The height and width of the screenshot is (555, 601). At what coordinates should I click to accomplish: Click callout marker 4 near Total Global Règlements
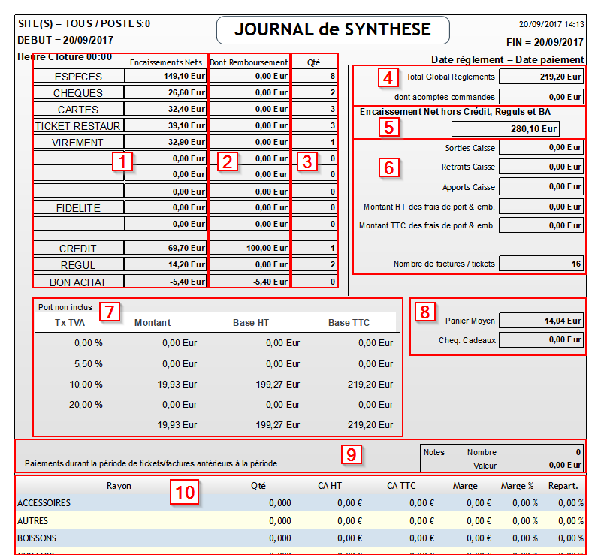[x=388, y=77]
